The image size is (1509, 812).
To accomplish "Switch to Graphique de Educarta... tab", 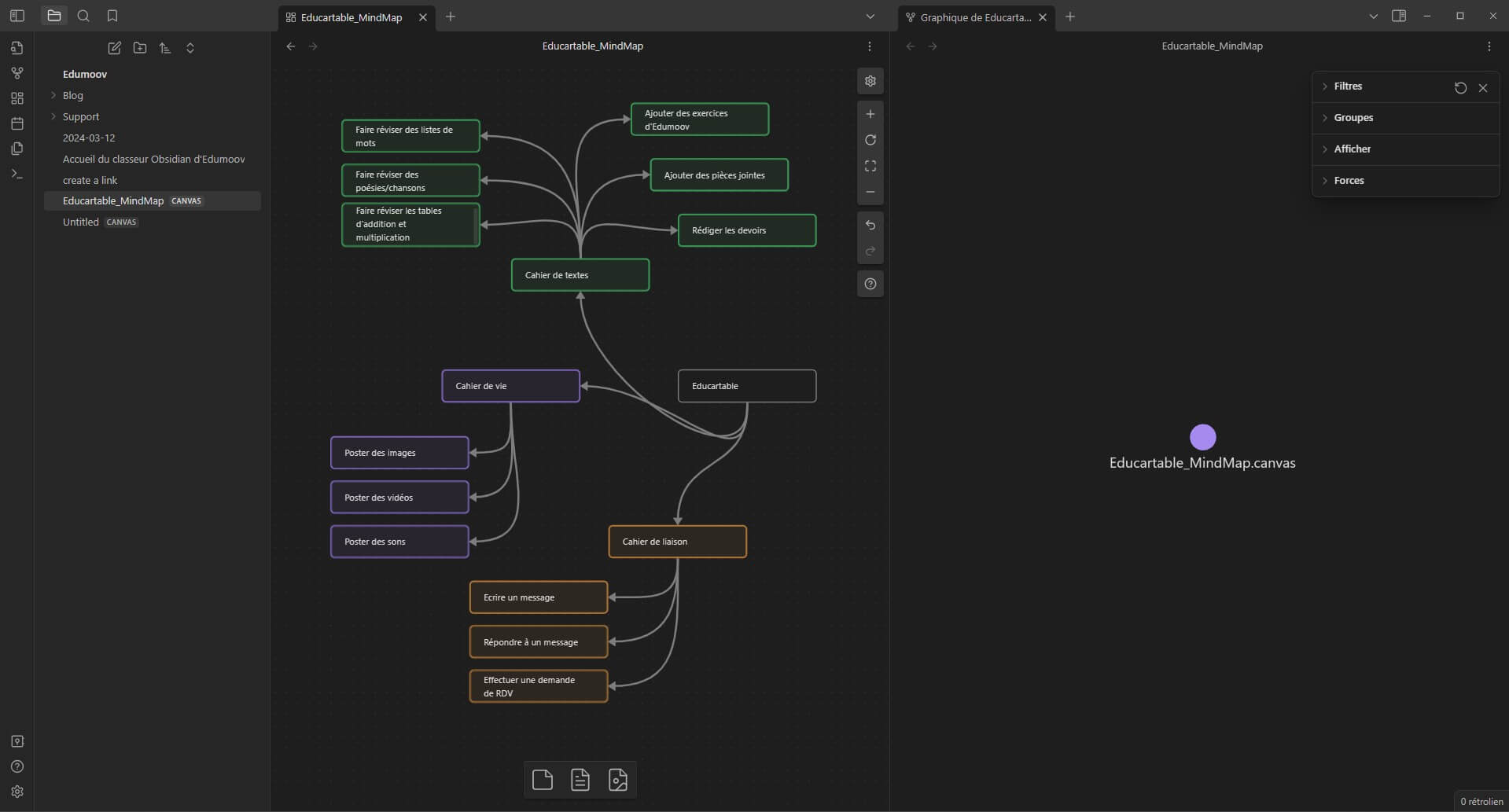I will pyautogui.click(x=975, y=17).
